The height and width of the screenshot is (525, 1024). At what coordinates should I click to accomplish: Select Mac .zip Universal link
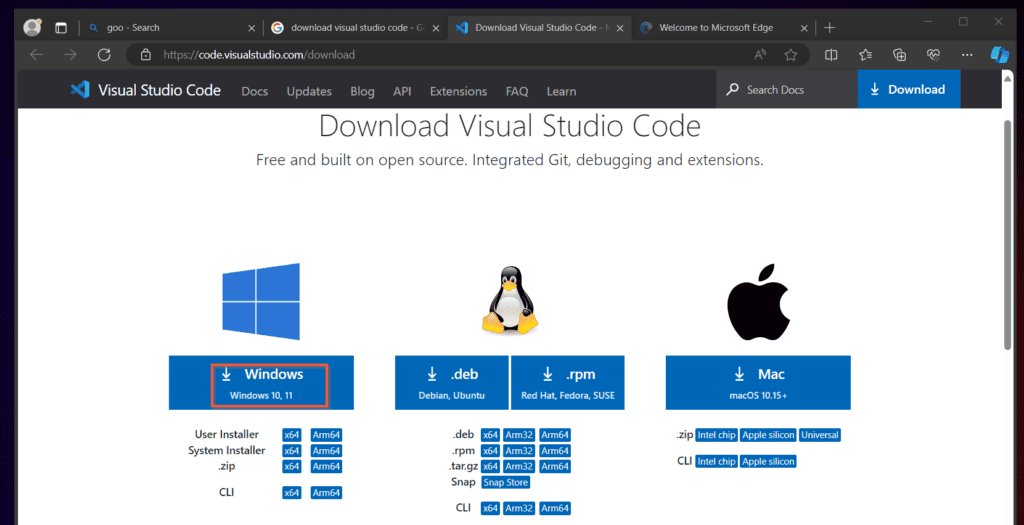coord(820,435)
